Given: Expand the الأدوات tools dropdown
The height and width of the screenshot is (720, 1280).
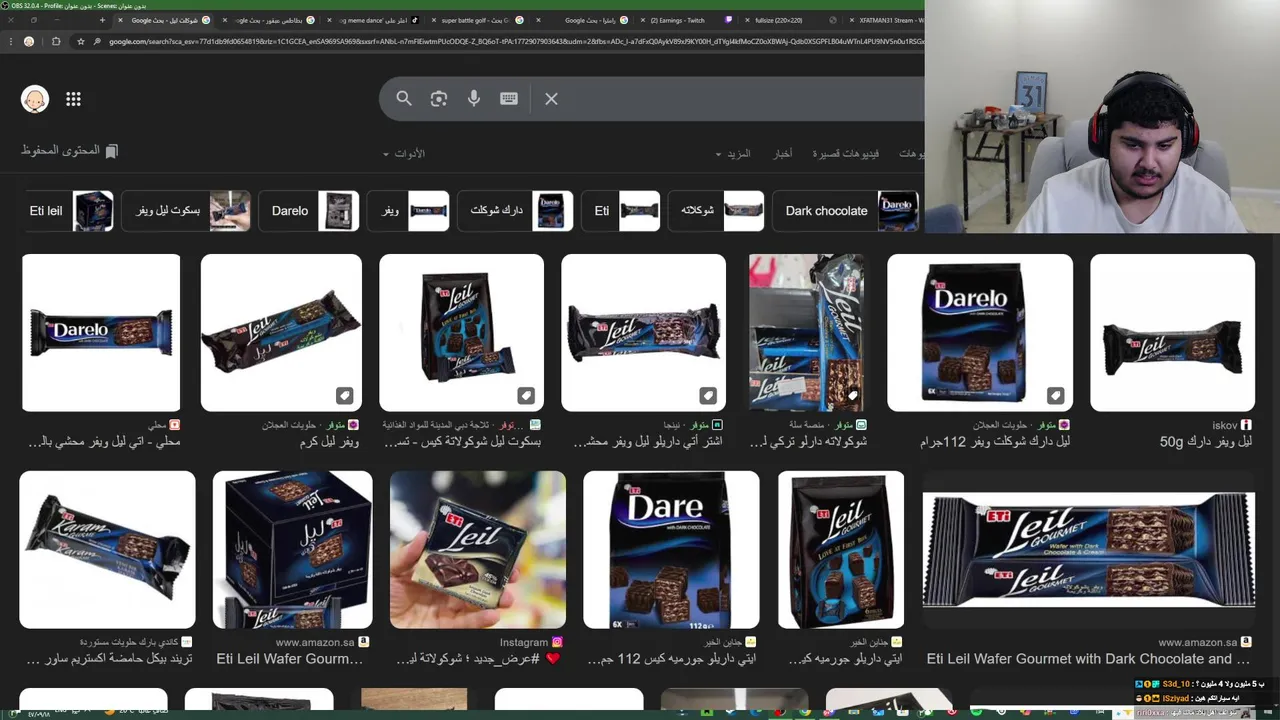Looking at the screenshot, I should [404, 154].
